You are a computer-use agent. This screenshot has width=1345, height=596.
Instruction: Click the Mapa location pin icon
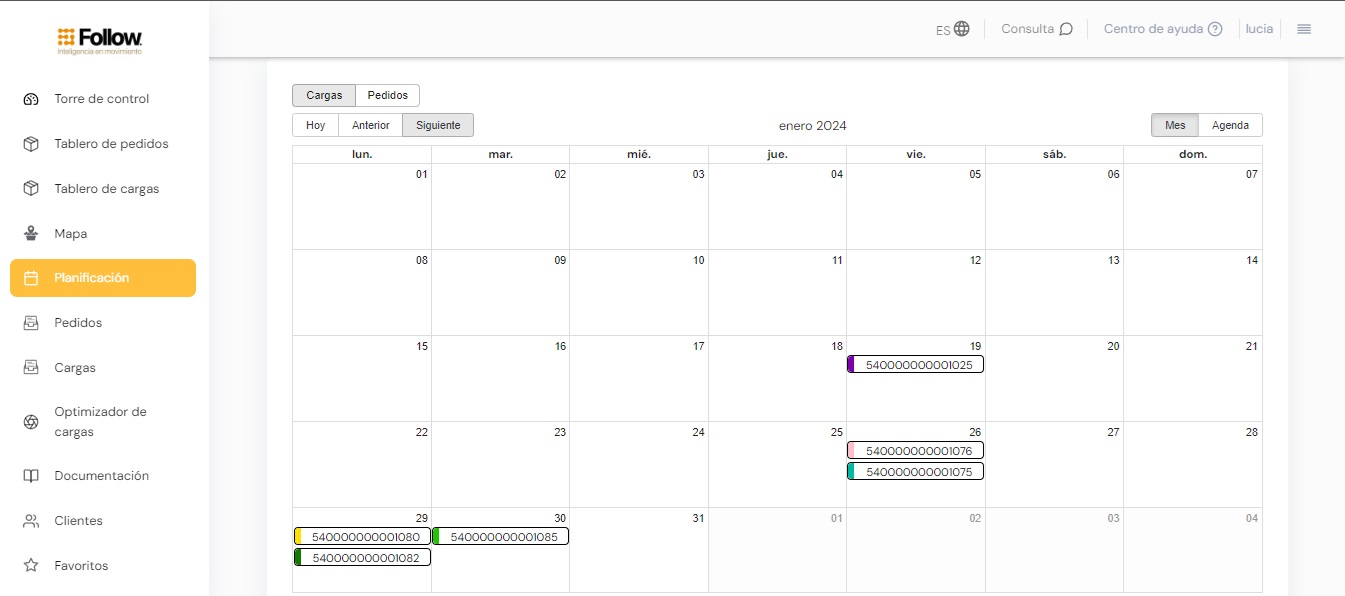click(x=31, y=234)
